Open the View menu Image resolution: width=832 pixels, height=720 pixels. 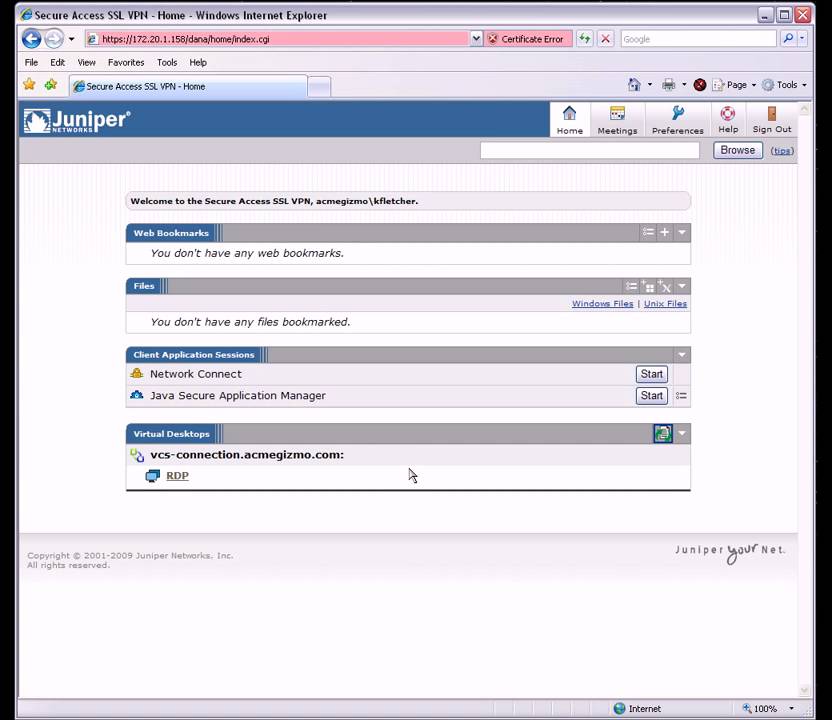tap(86, 62)
